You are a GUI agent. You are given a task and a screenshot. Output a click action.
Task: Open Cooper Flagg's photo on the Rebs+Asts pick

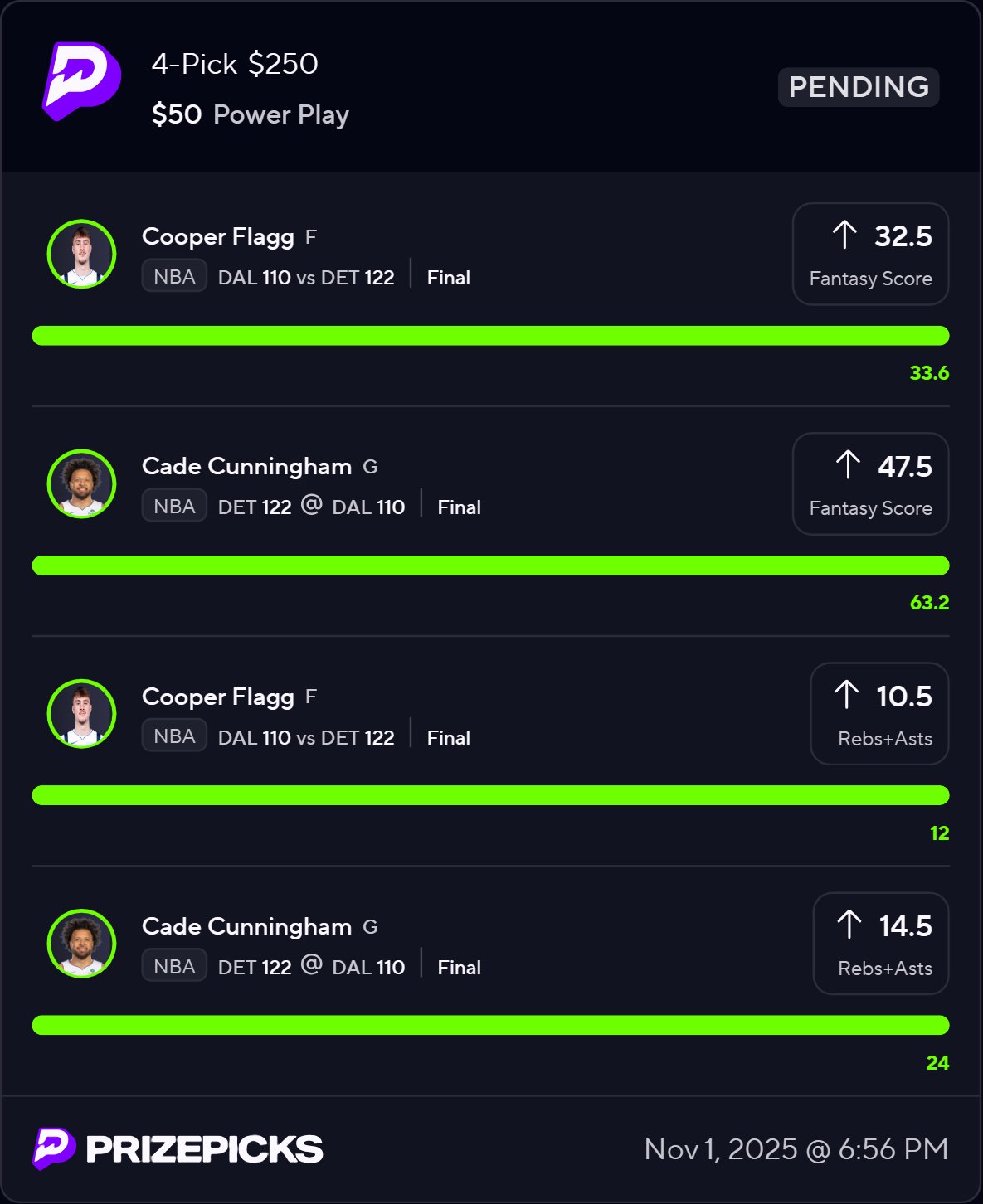[x=81, y=713]
